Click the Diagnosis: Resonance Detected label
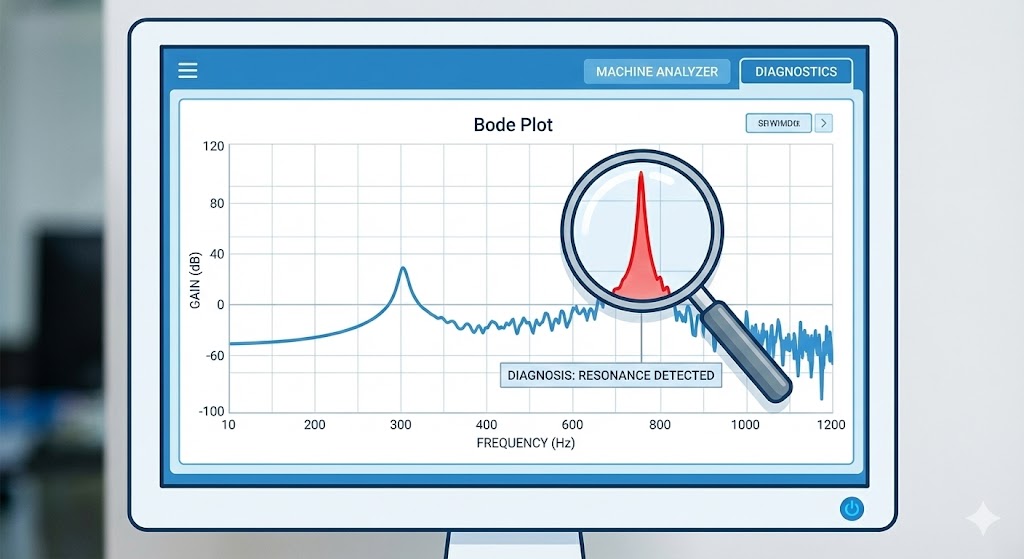Screen dimensions: 1024x559 (x=610, y=376)
